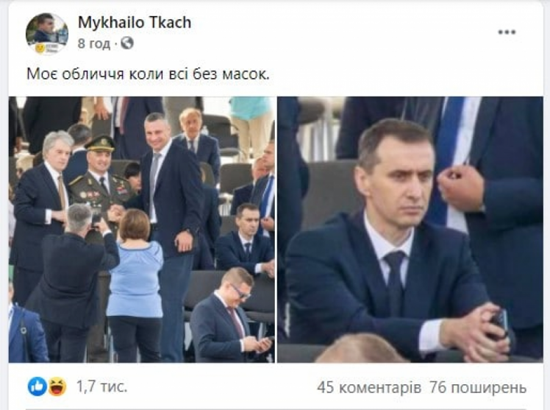This screenshot has width=550, height=410.
Task: Click the laughing Haha reaction icon
Action: coord(58,387)
